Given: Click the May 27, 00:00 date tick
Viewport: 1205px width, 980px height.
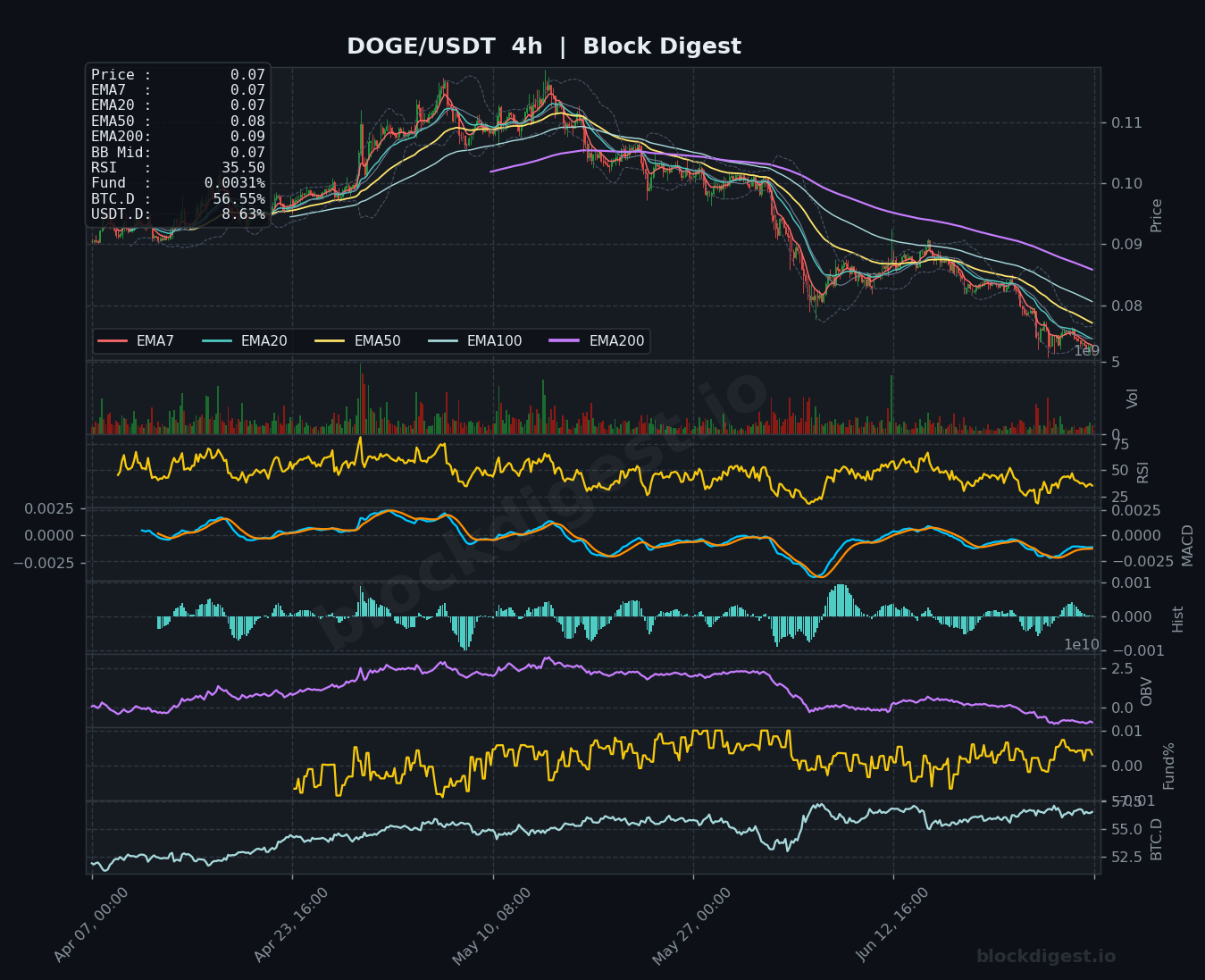Looking at the screenshot, I should [691, 926].
